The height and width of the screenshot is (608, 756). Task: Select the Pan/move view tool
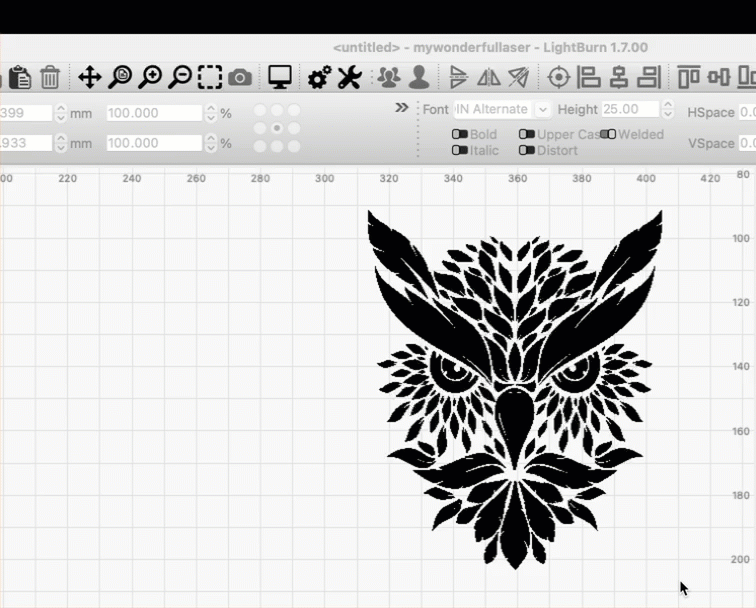[89, 77]
